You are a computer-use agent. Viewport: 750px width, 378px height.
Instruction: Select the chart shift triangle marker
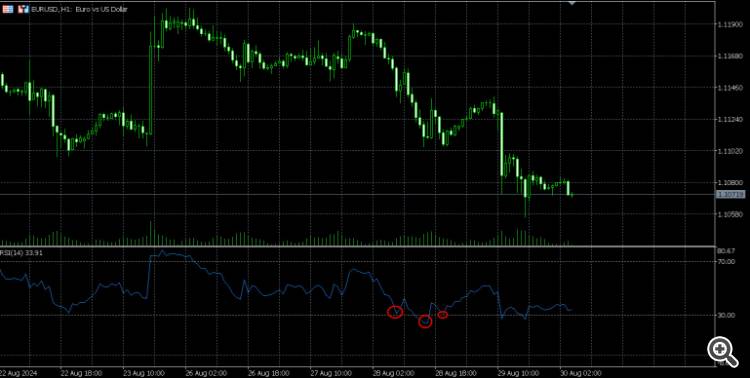572,3
